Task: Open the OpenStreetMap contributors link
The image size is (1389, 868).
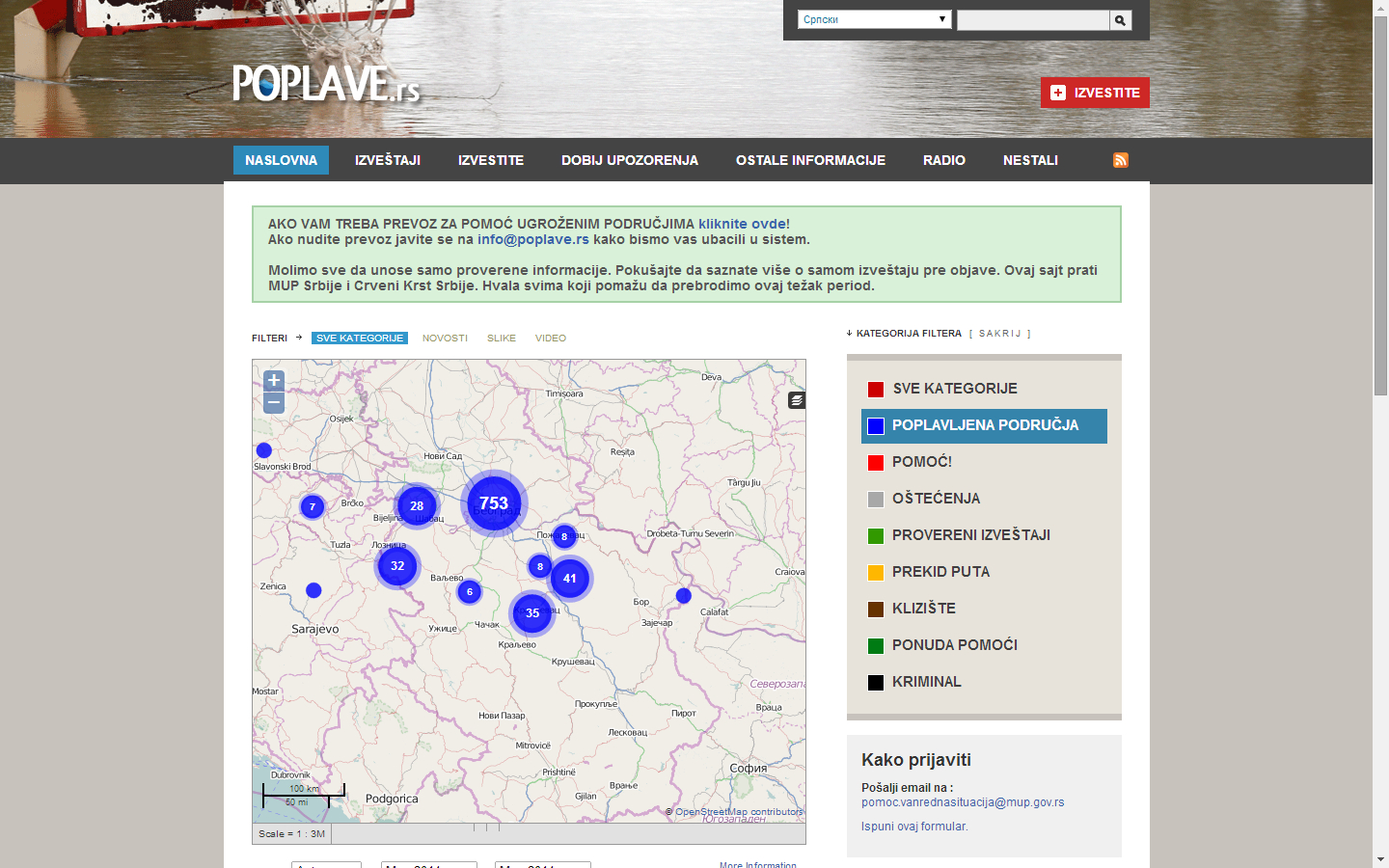Action: (739, 812)
